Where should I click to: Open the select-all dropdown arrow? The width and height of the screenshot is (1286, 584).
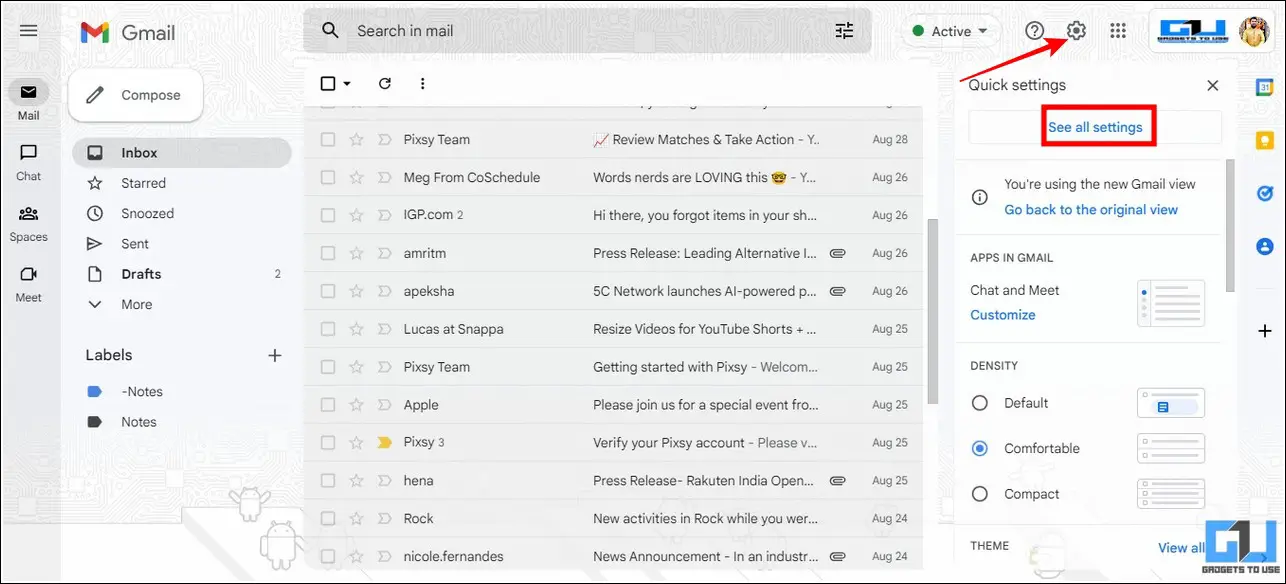point(347,84)
